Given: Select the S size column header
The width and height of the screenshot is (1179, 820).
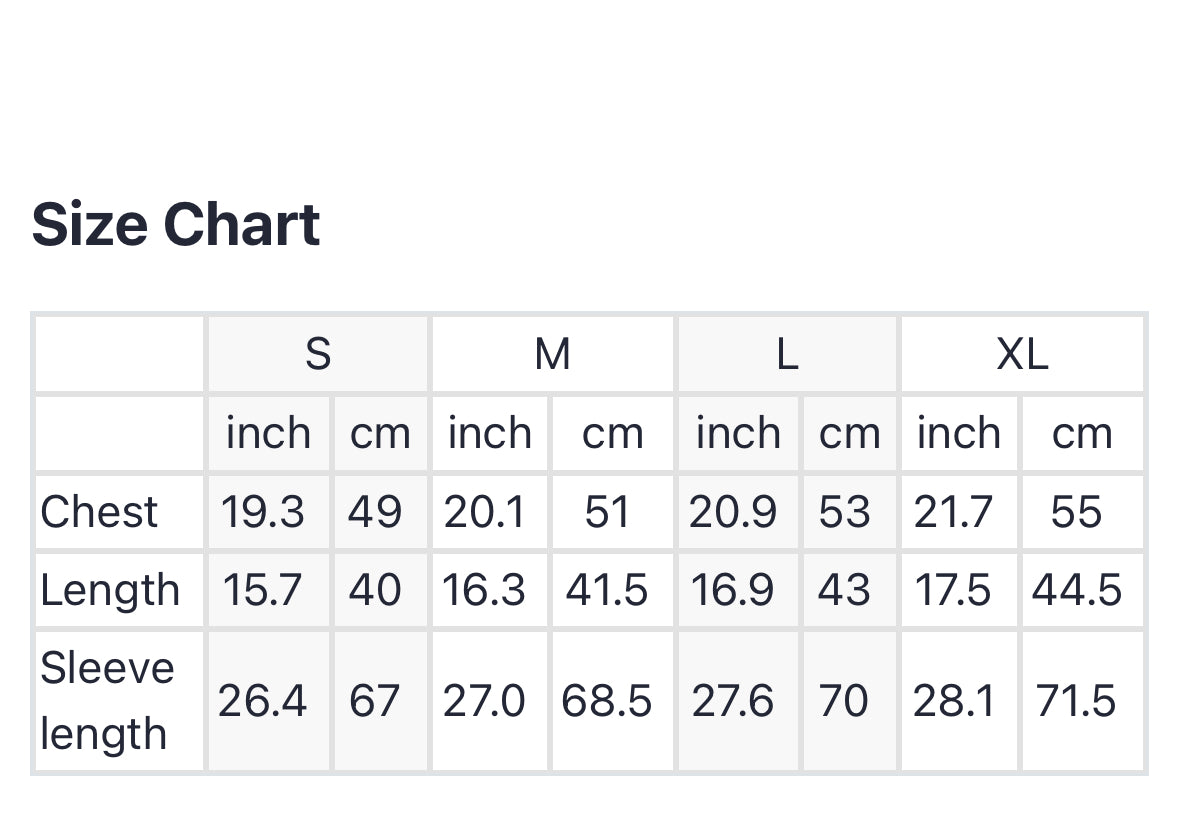Looking at the screenshot, I should [x=317, y=354].
